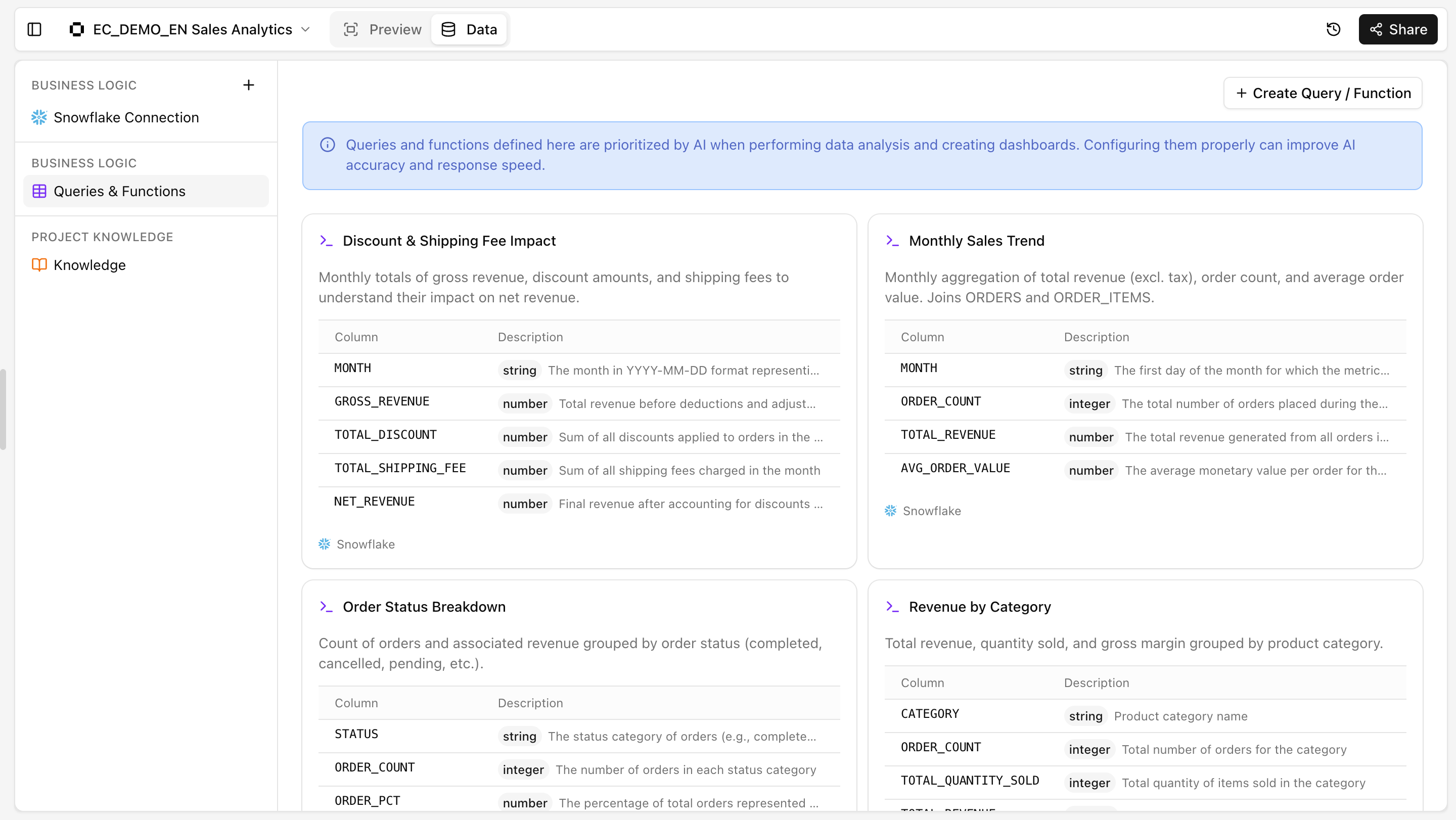Click the info icon in the blue banner
This screenshot has width=1456, height=820.
pyautogui.click(x=327, y=145)
